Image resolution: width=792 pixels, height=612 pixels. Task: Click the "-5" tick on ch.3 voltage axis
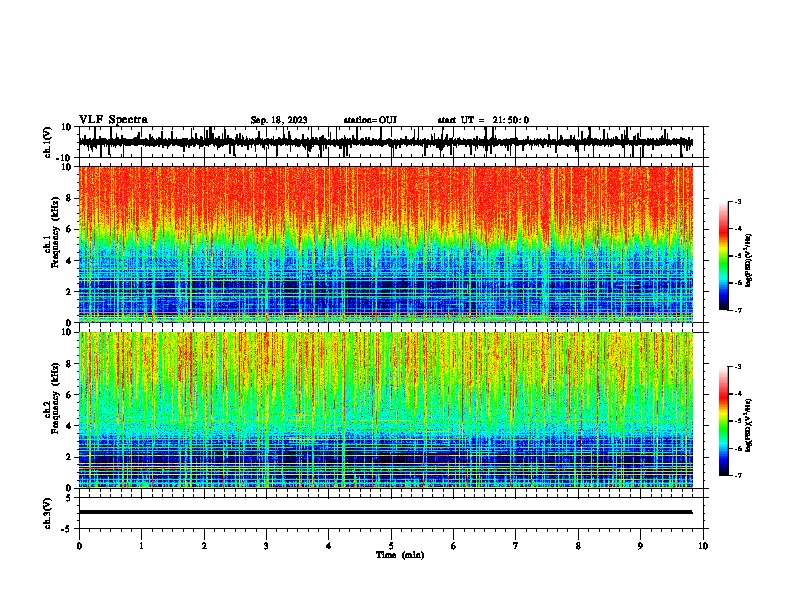pos(67,529)
